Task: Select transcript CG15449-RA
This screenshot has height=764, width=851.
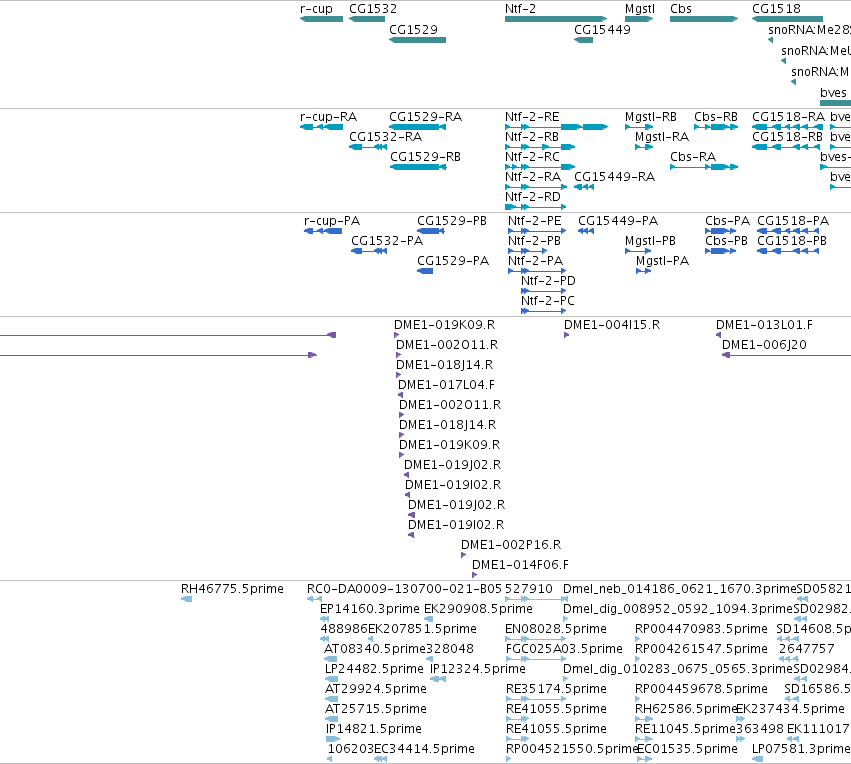Action: 614,177
